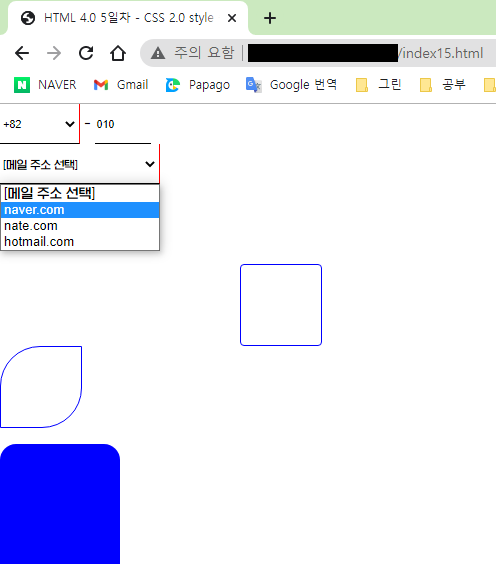The height and width of the screenshot is (569, 496).
Task: Click the forward navigation arrow
Action: [x=54, y=53]
